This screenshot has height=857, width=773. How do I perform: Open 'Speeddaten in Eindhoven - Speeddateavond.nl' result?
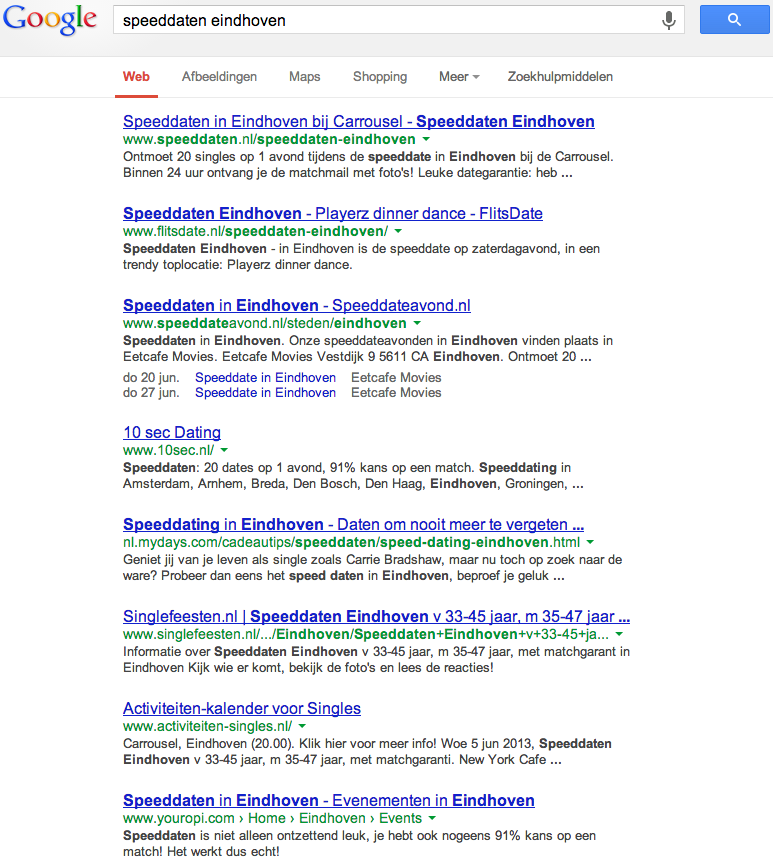pos(297,305)
